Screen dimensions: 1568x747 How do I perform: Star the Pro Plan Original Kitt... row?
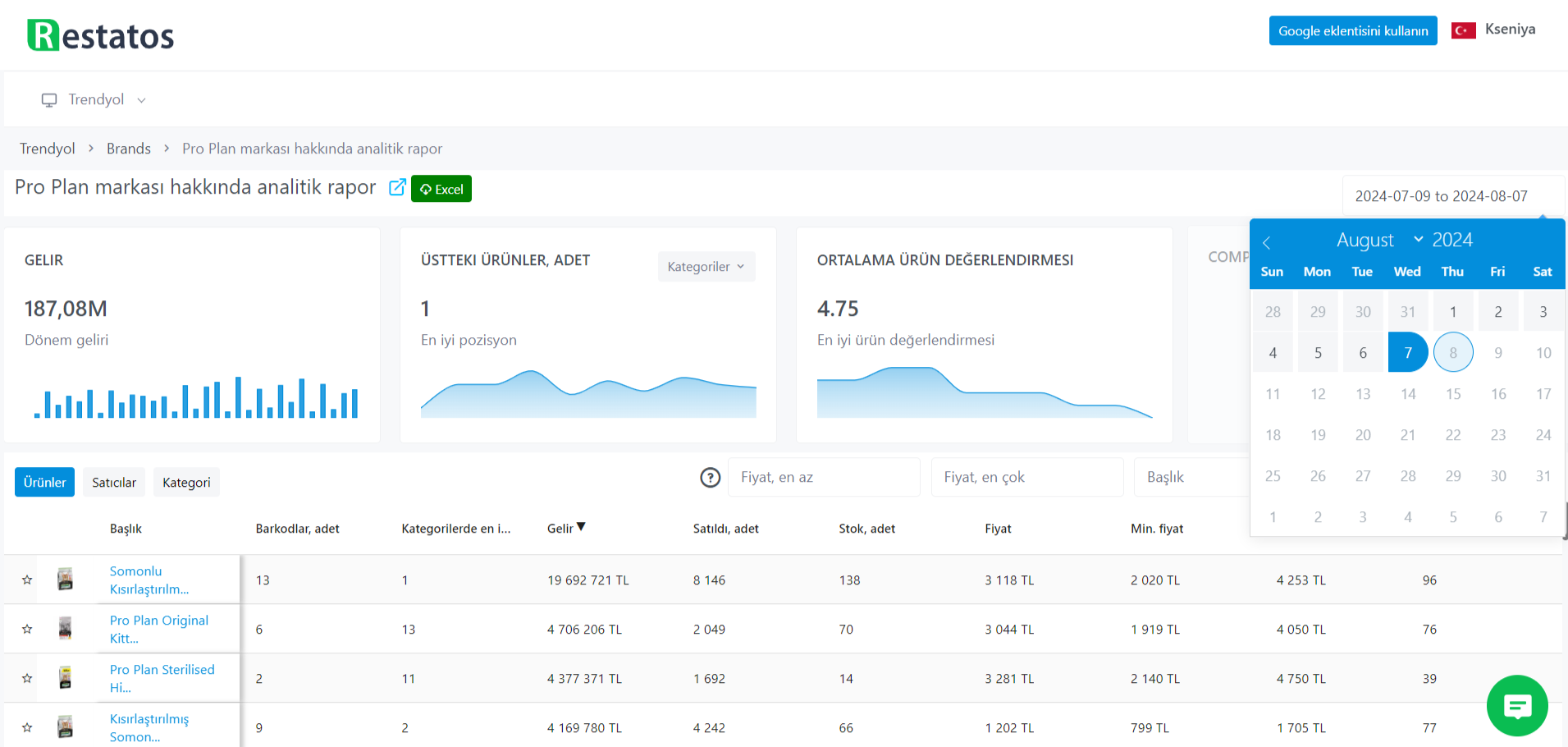[27, 629]
